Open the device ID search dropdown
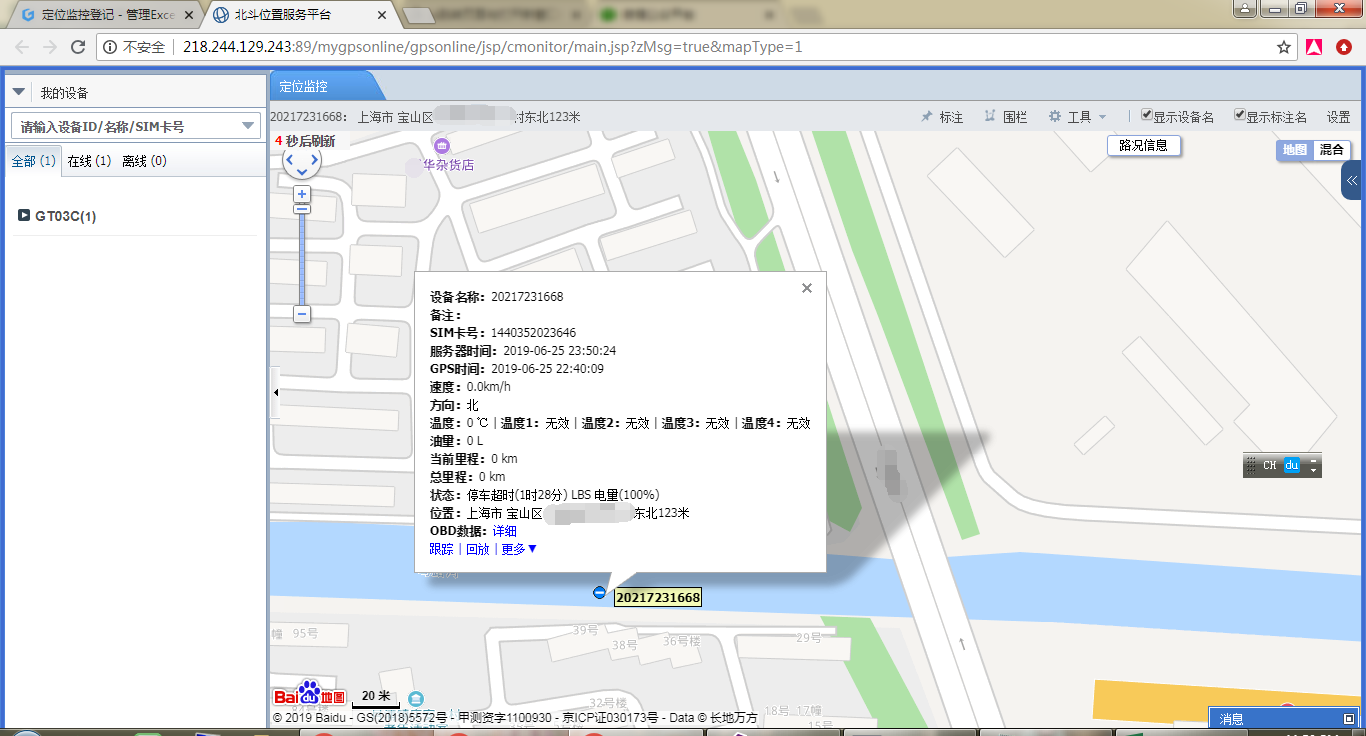Viewport: 1366px width, 736px height. click(250, 126)
